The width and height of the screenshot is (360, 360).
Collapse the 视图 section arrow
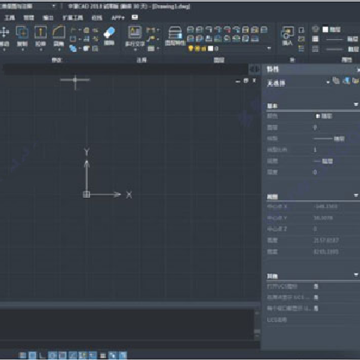356,196
